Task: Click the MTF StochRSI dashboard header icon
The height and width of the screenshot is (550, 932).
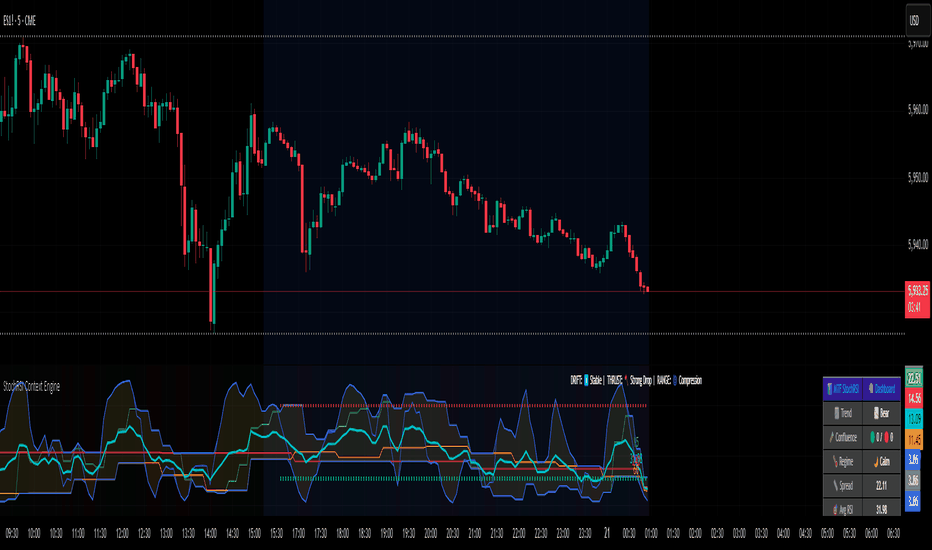Action: 830,389
